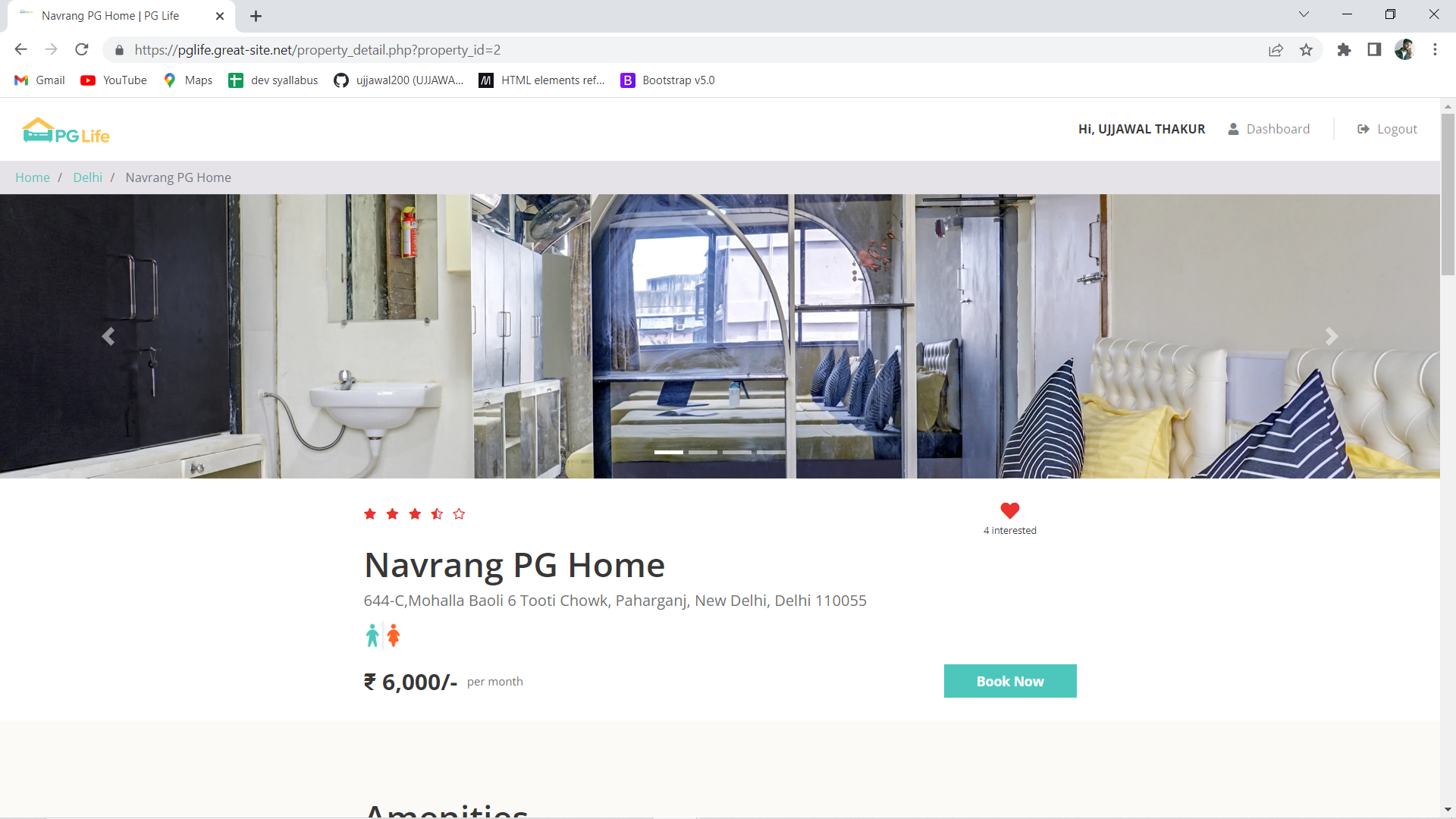Click the share this page icon
1456x819 pixels.
click(1276, 50)
